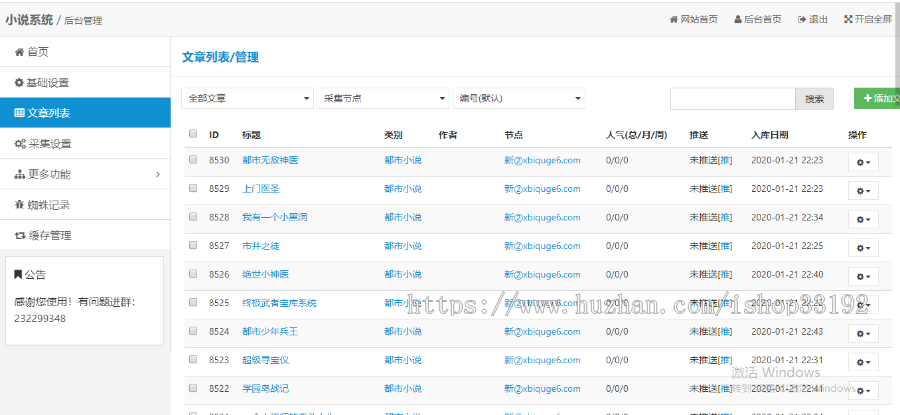
Task: Check the row 8525 checkbox
Action: point(193,302)
